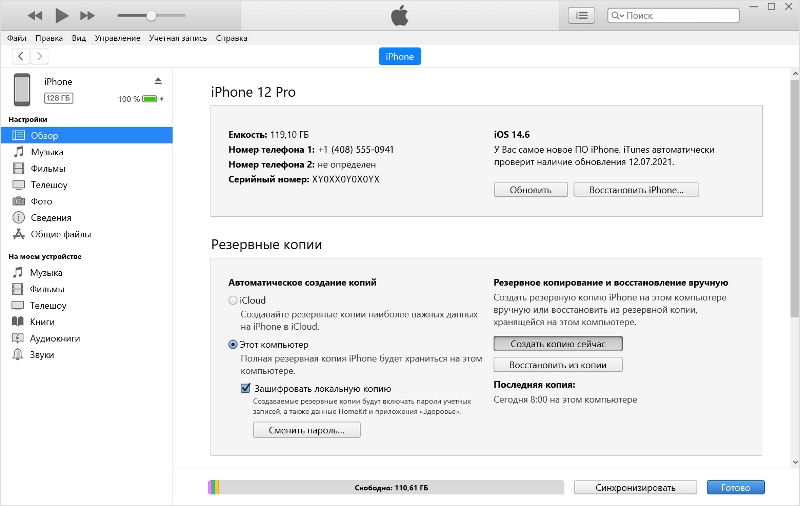Click Восстановить iPhone... button
This screenshot has width=800, height=506.
(636, 190)
